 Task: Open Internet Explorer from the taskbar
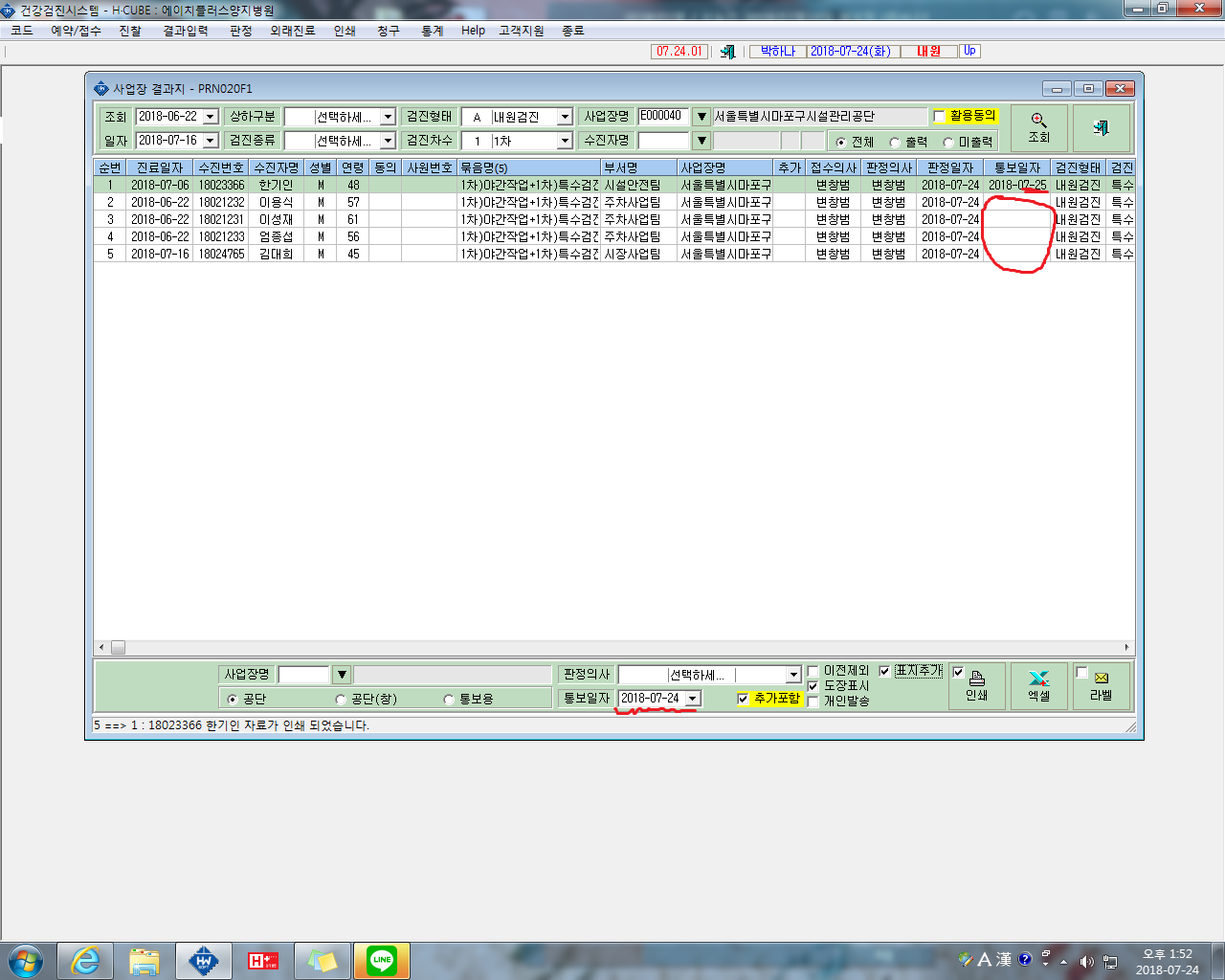(x=85, y=960)
